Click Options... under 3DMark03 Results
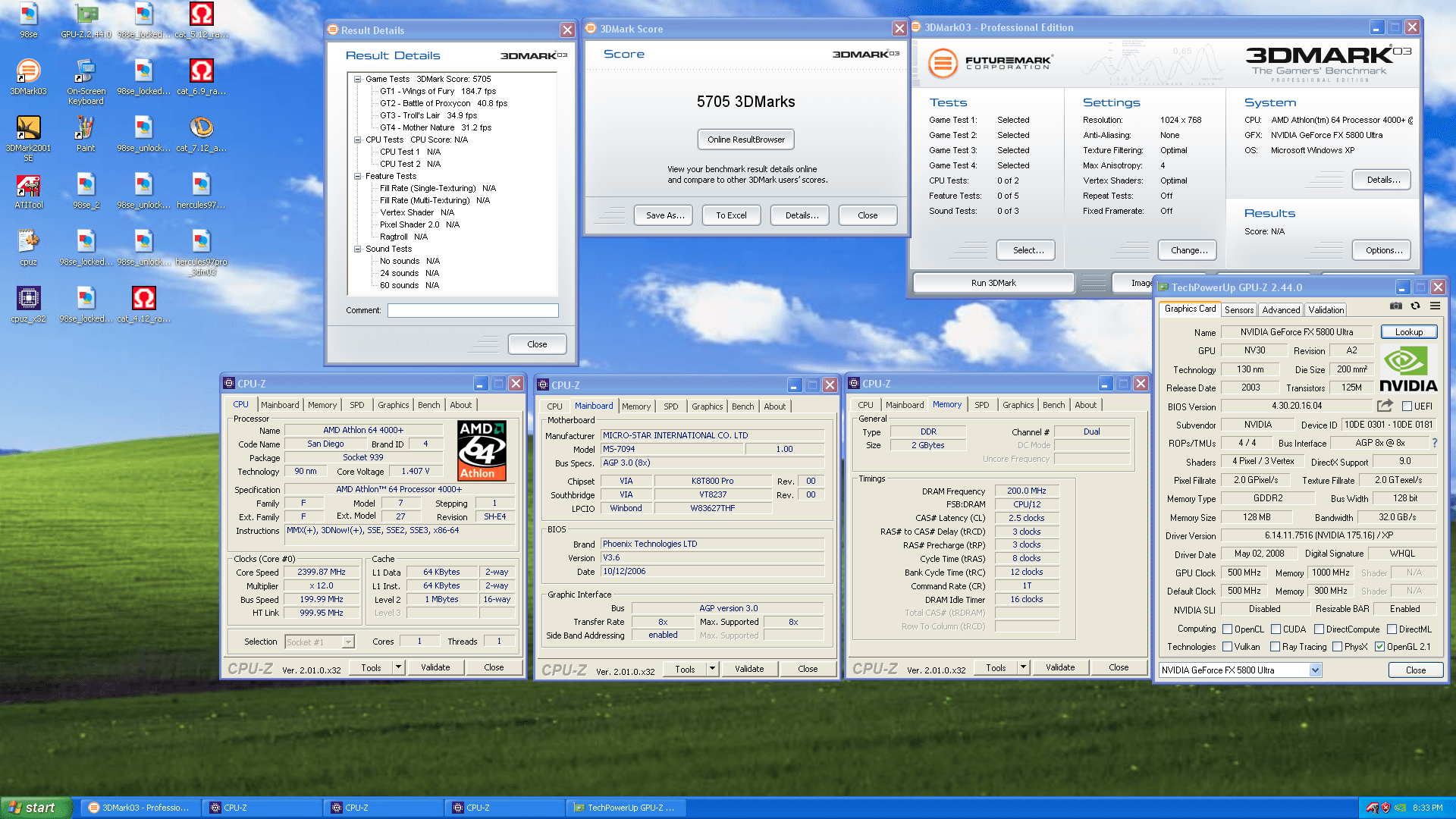Screen dimensions: 1456x819 click(x=1383, y=250)
